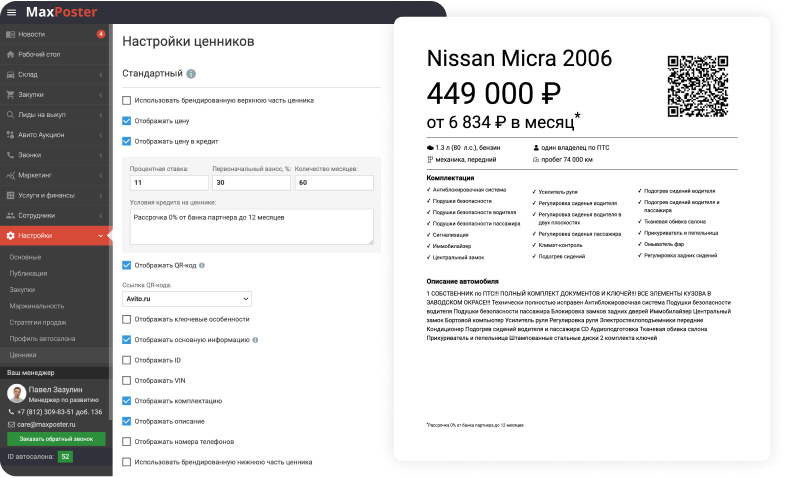Click the Рабочий стол home icon
The height and width of the screenshot is (478, 787).
click(x=10, y=54)
